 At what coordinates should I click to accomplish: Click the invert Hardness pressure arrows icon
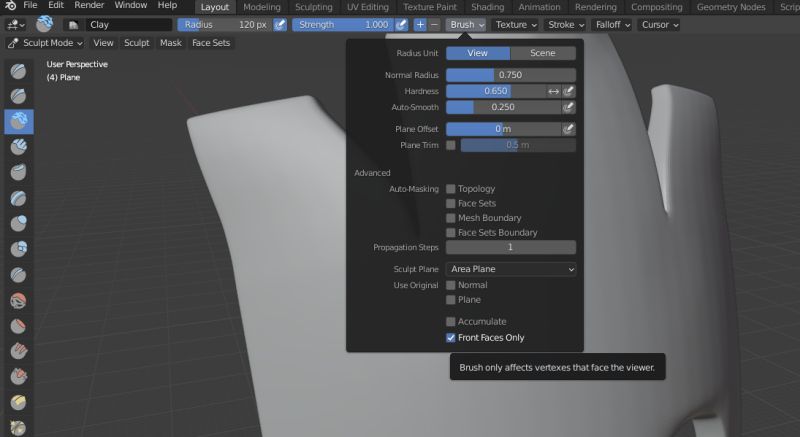click(554, 91)
